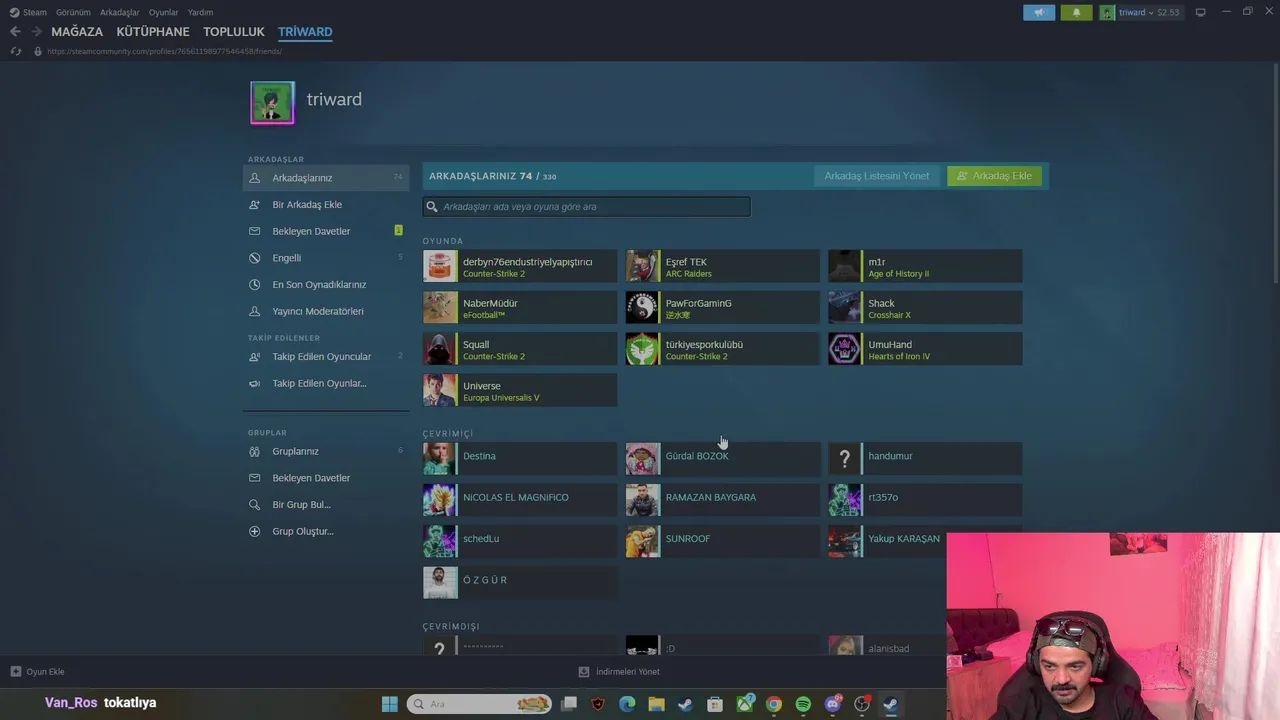Image resolution: width=1280 pixels, height=720 pixels.
Task: Open friend Squall card
Action: (x=520, y=349)
